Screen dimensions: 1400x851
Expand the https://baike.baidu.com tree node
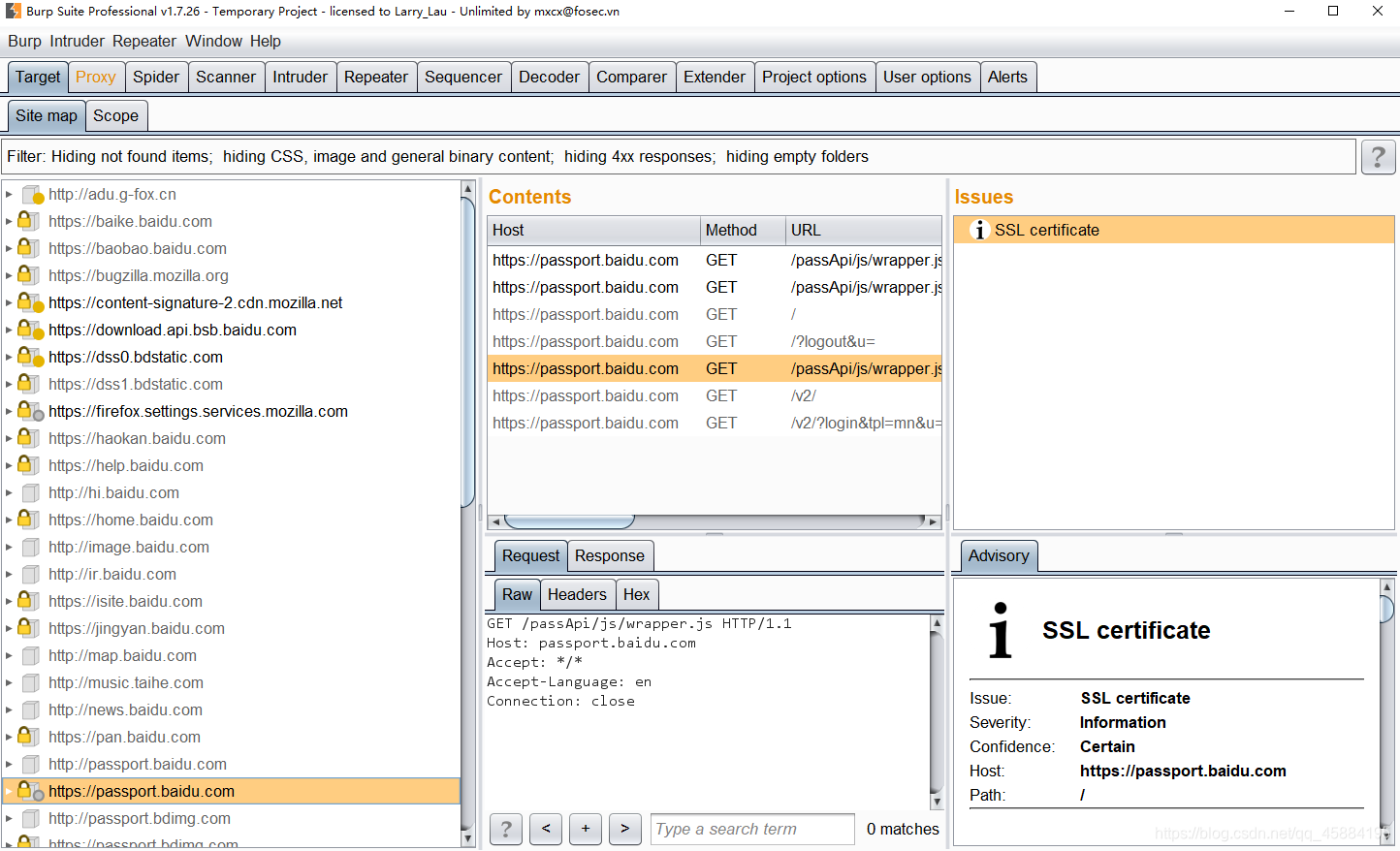point(9,221)
